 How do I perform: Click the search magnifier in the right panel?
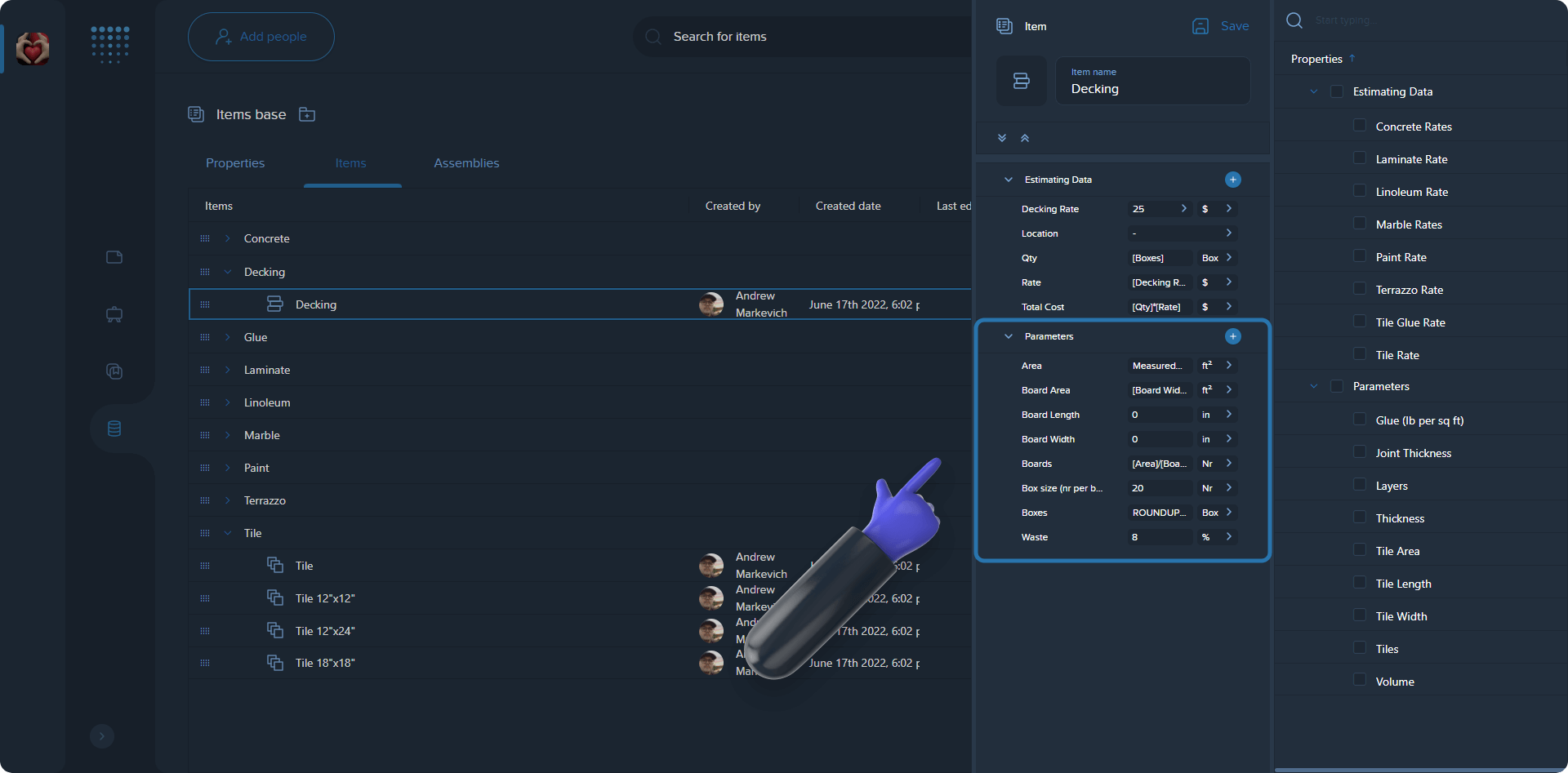tap(1294, 20)
